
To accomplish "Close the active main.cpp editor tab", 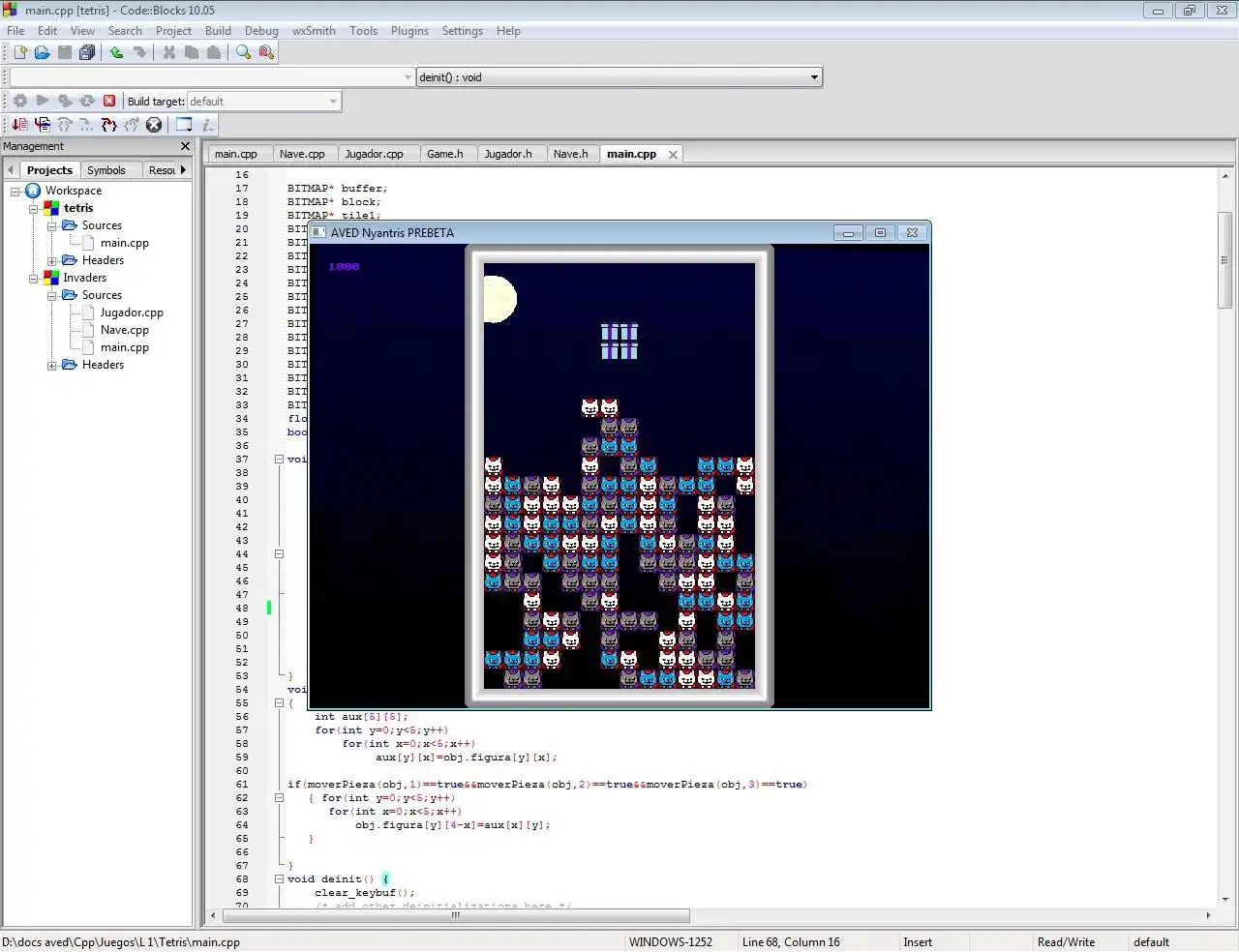I will 673,155.
